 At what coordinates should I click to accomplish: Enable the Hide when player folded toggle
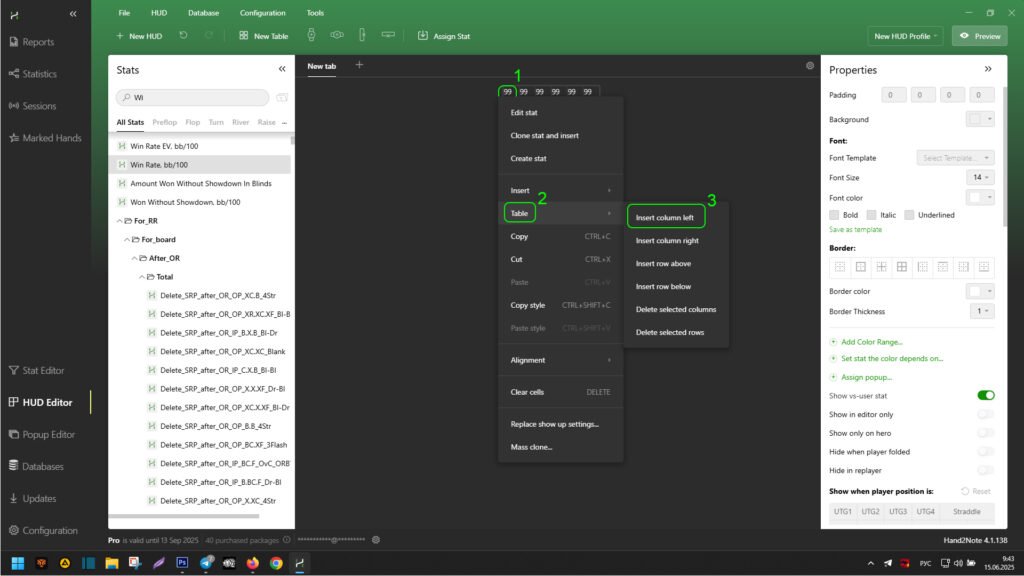pyautogui.click(x=985, y=451)
